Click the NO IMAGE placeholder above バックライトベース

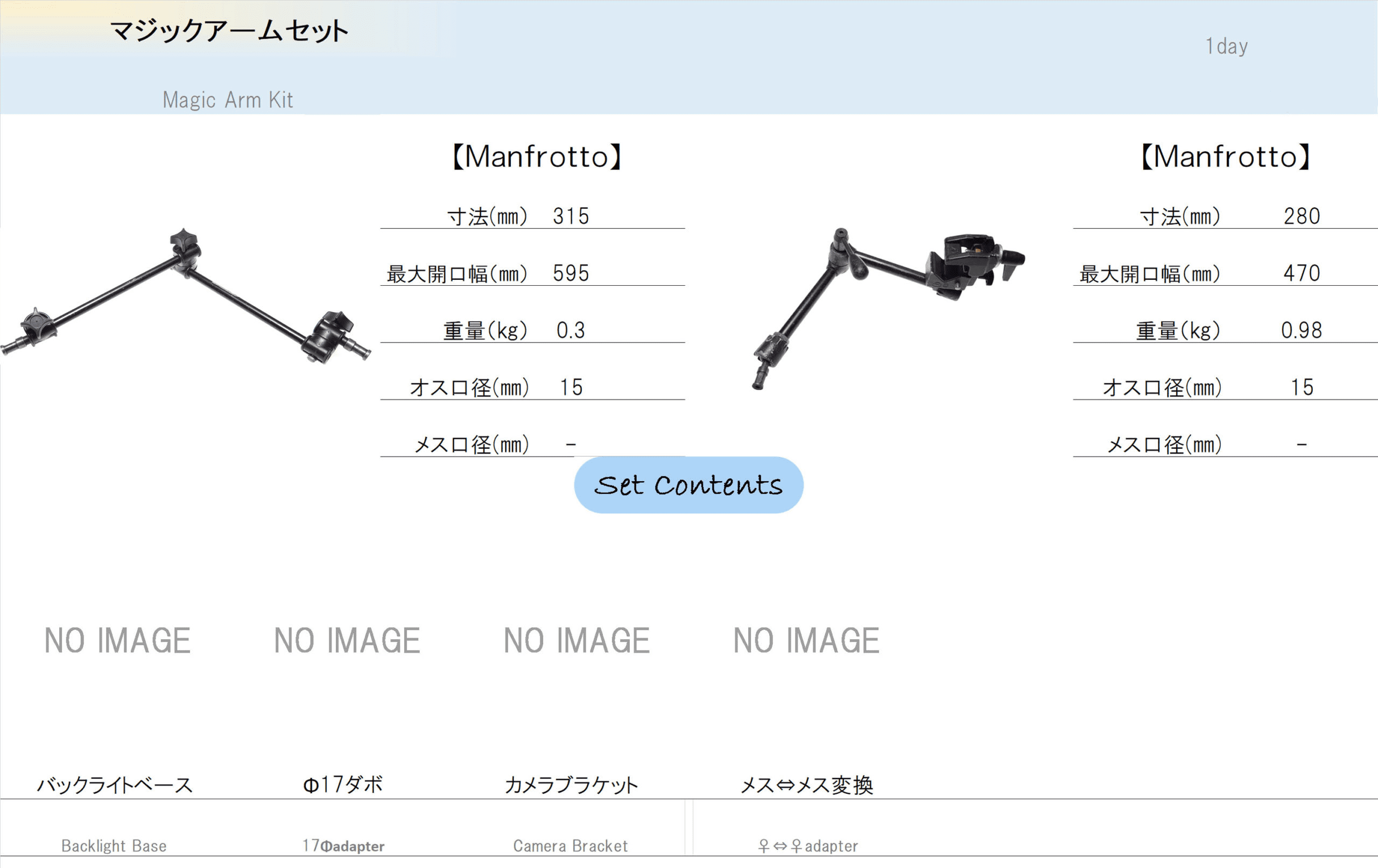click(117, 640)
